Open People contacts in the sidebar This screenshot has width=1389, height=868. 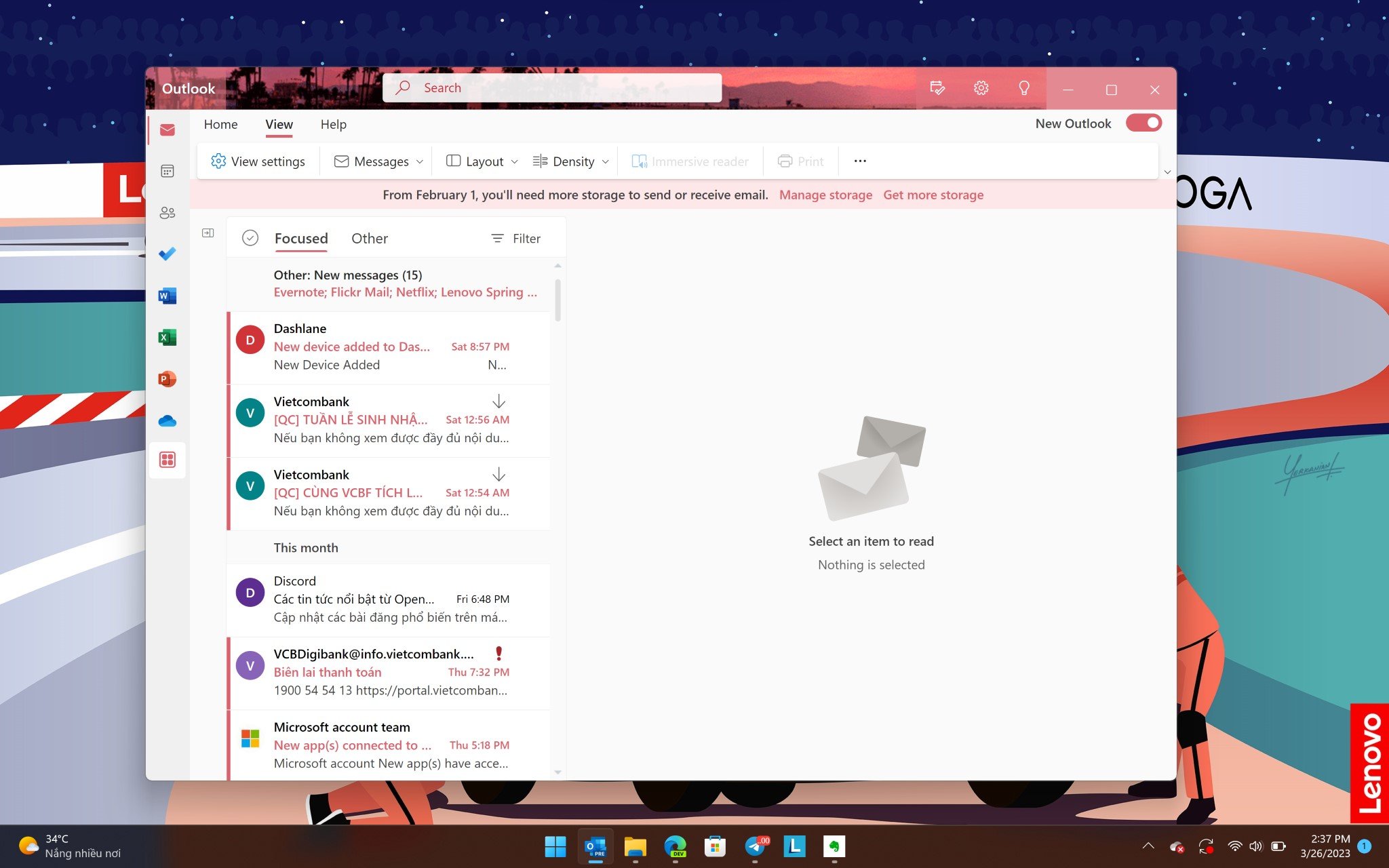(168, 212)
